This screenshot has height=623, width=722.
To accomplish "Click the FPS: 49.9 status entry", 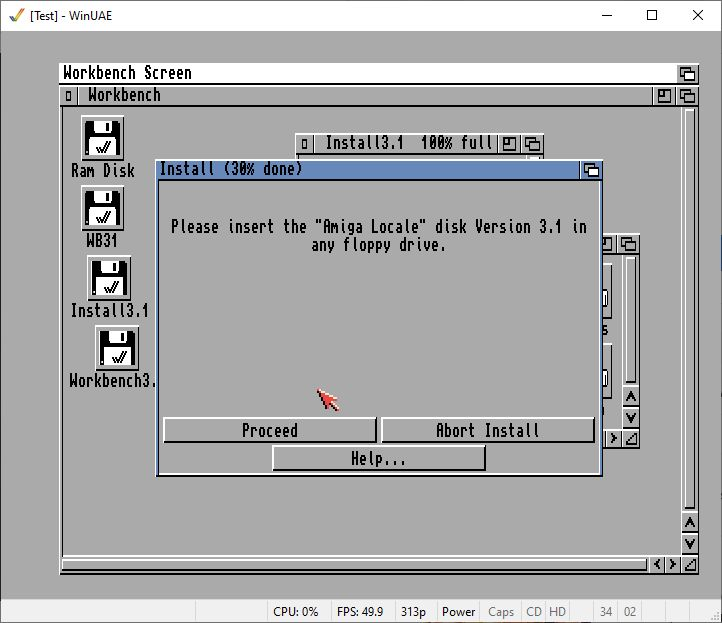I will click(x=360, y=611).
